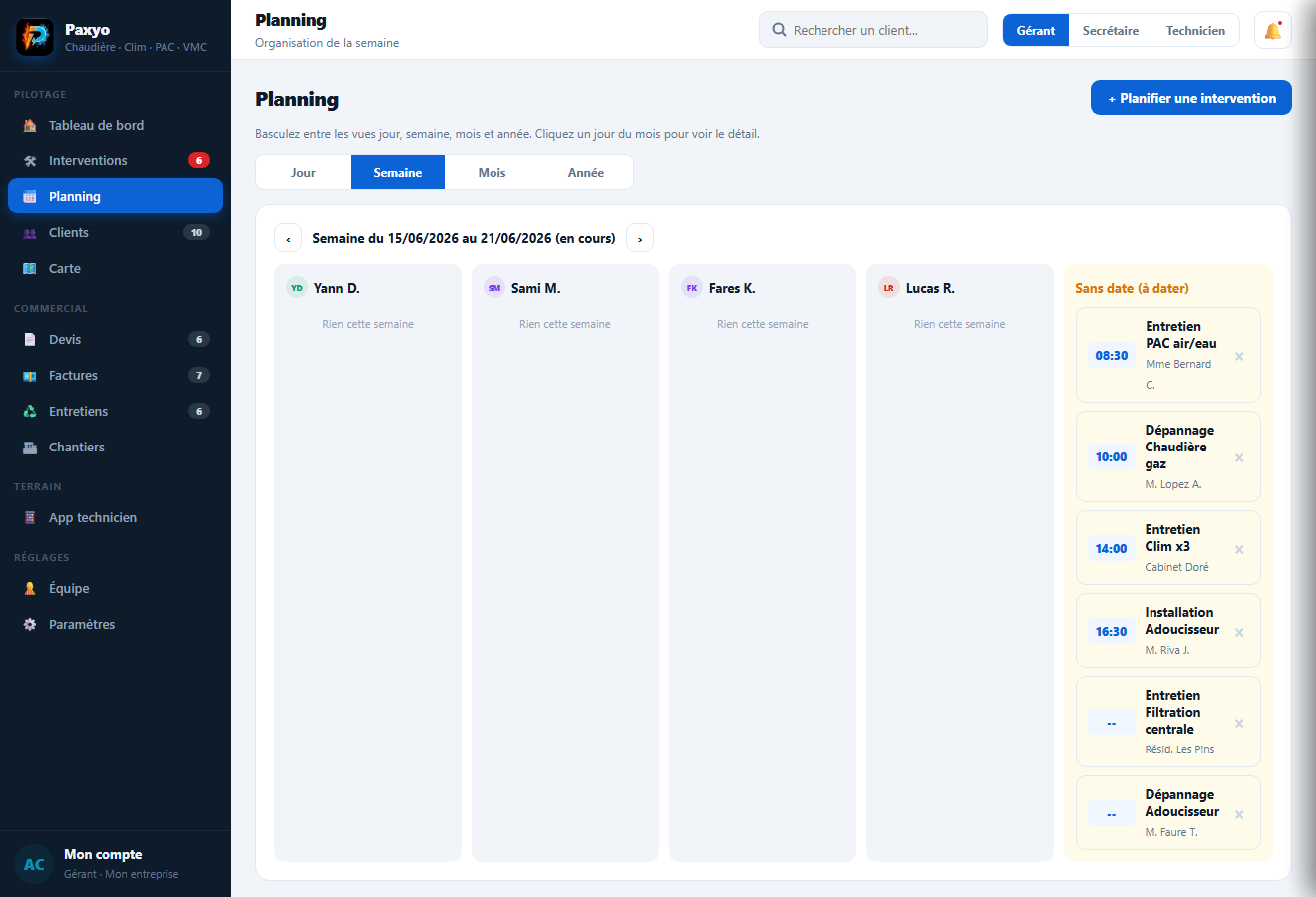
Task: Click the App technicien phone icon
Action: (30, 517)
